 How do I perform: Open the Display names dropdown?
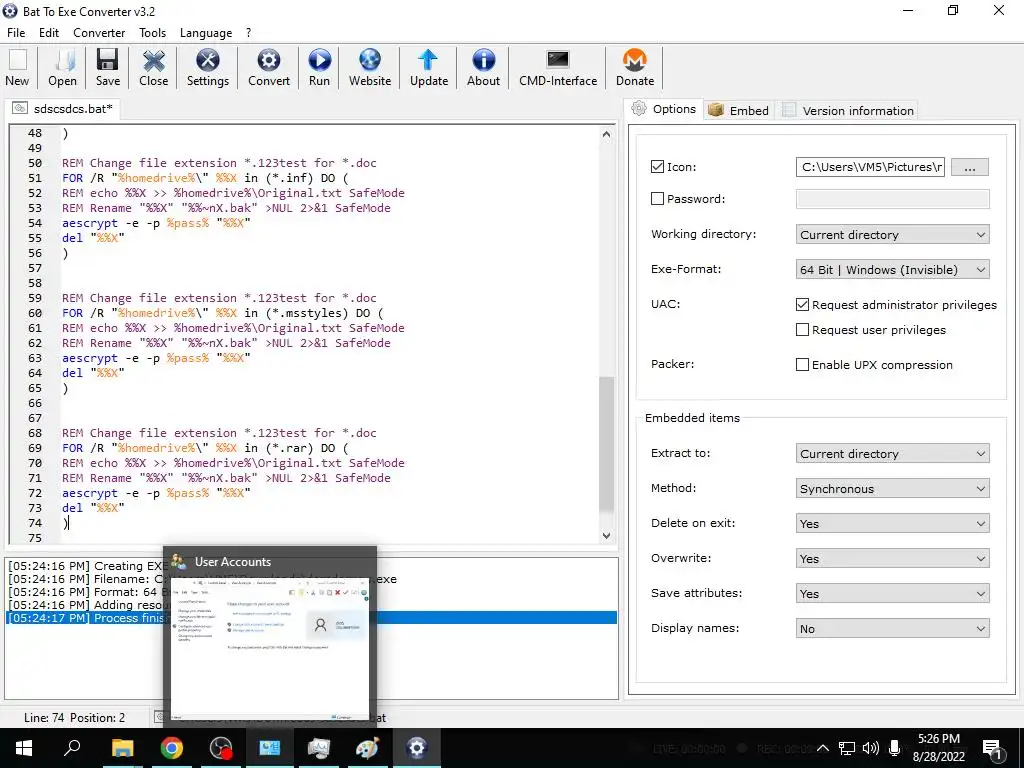pos(892,628)
